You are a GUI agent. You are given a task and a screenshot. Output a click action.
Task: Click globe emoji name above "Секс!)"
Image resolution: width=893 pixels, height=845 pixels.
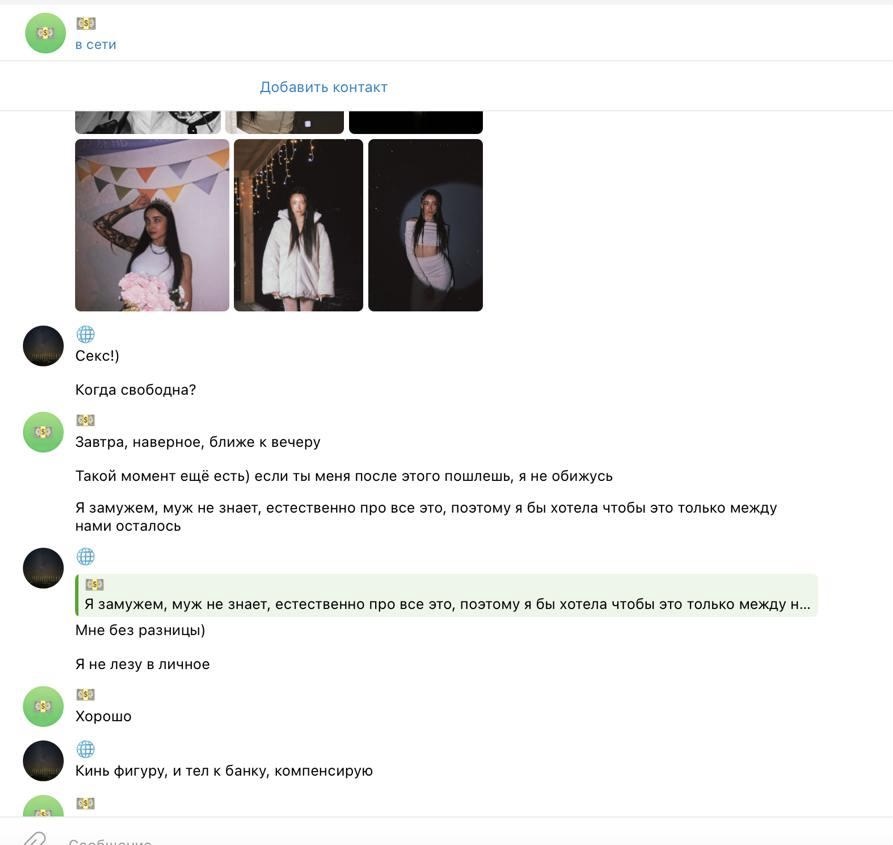point(85,334)
